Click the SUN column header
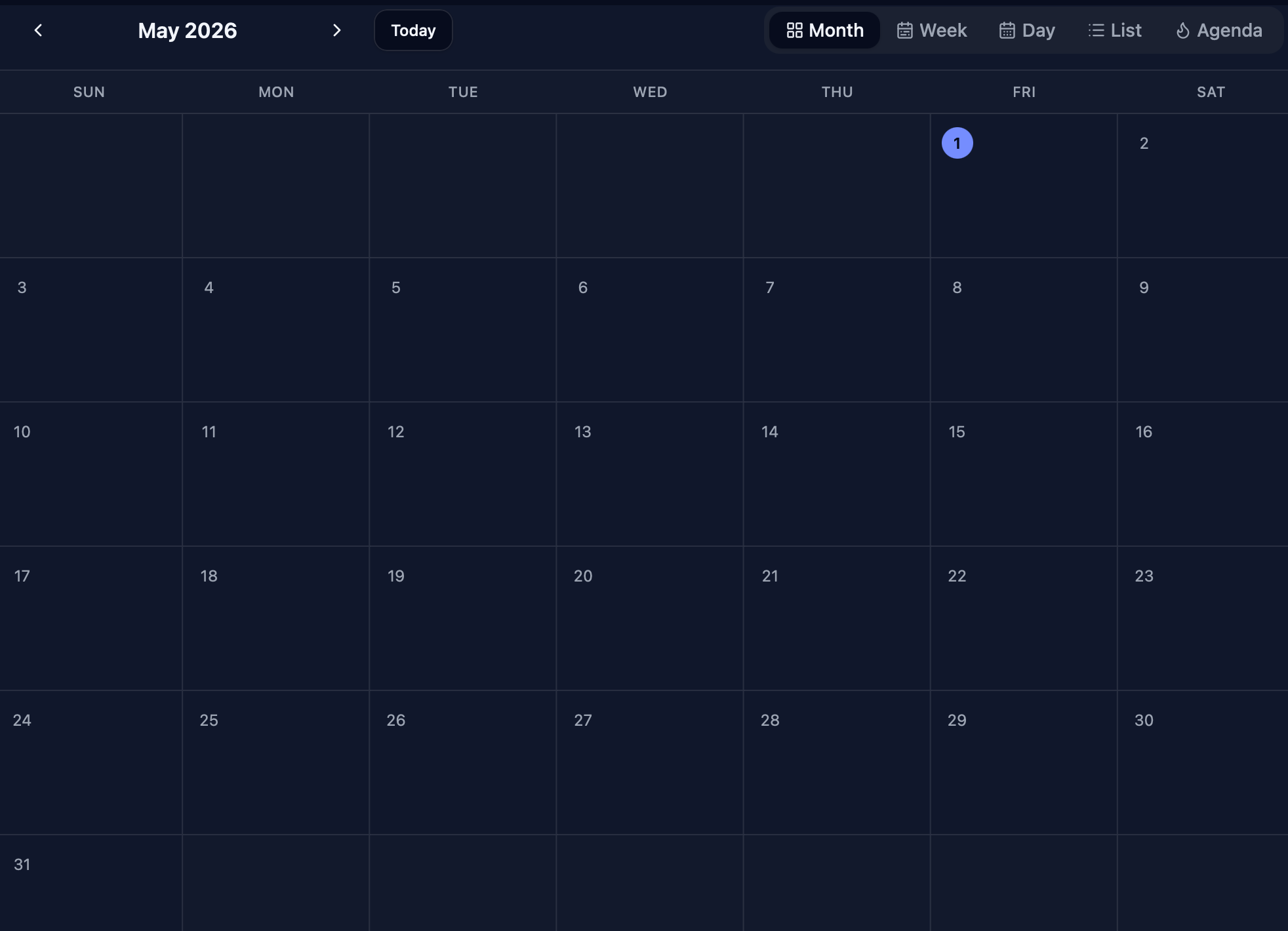Image resolution: width=1288 pixels, height=931 pixels. pos(89,92)
